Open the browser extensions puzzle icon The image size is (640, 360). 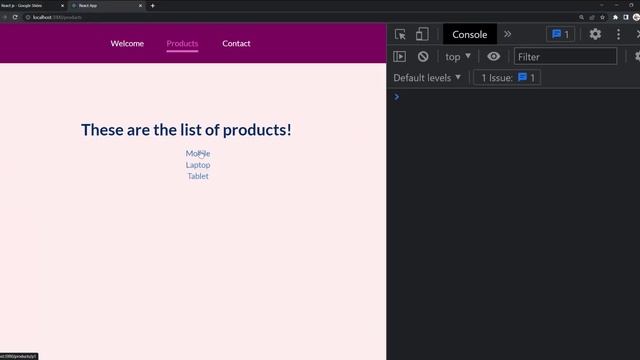click(616, 17)
